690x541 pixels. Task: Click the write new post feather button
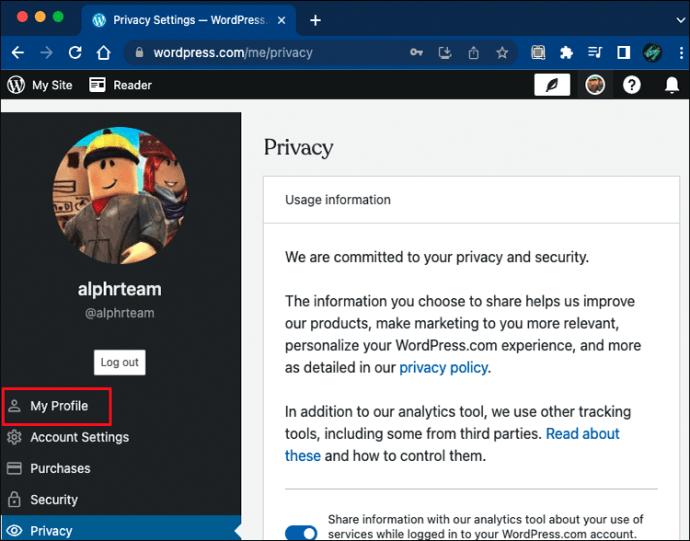(548, 85)
